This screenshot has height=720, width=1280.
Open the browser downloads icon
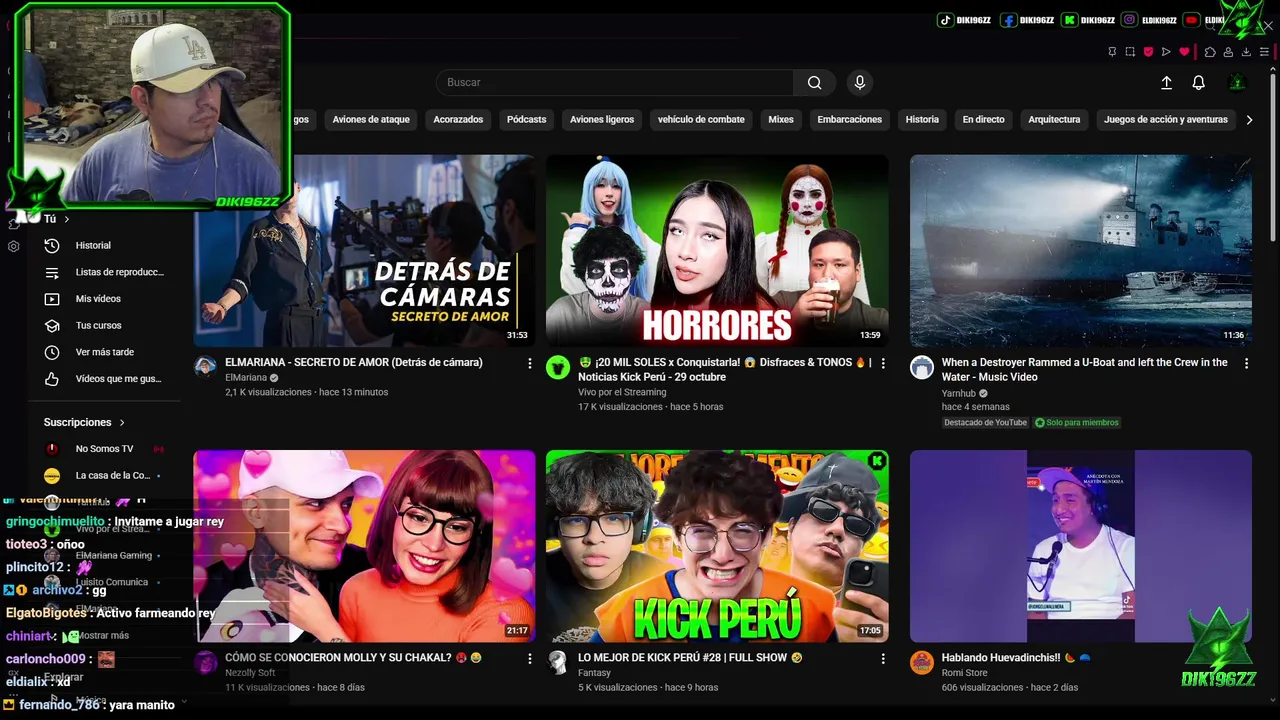[x=1246, y=52]
